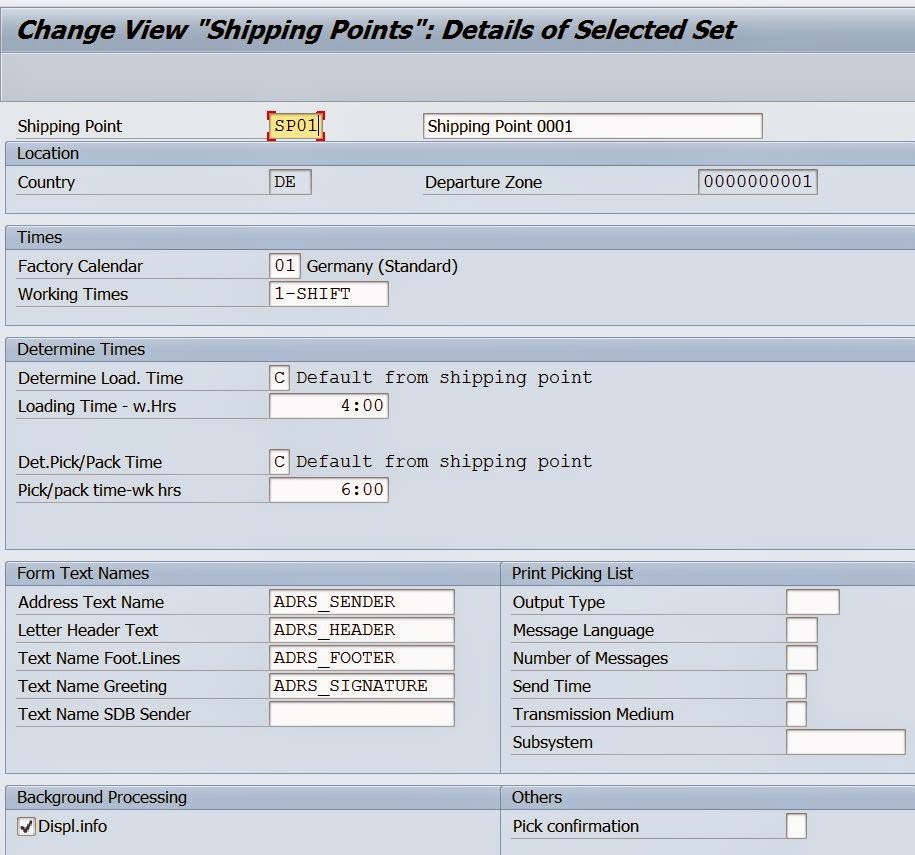Image resolution: width=915 pixels, height=855 pixels.
Task: Select the Working Times field with 1-SHIFT
Action: coord(330,294)
